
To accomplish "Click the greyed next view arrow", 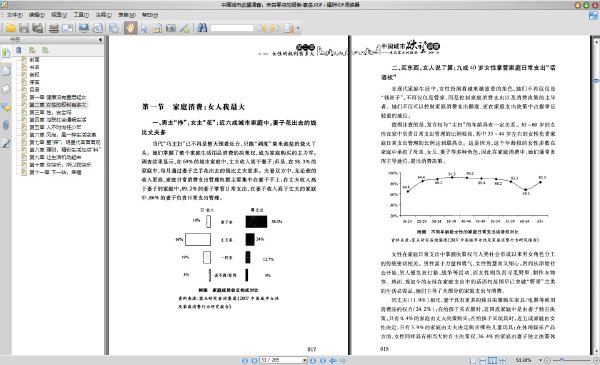I will pyautogui.click(x=343, y=360).
